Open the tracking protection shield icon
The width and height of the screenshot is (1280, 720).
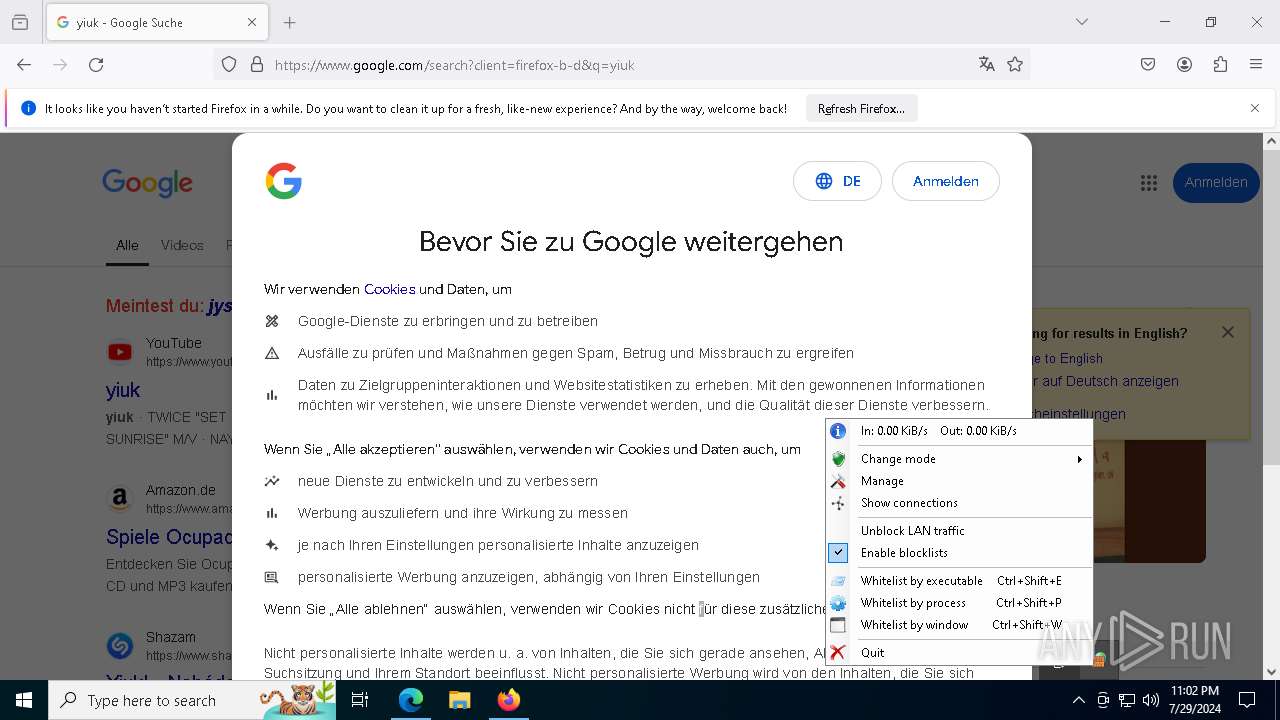click(229, 65)
